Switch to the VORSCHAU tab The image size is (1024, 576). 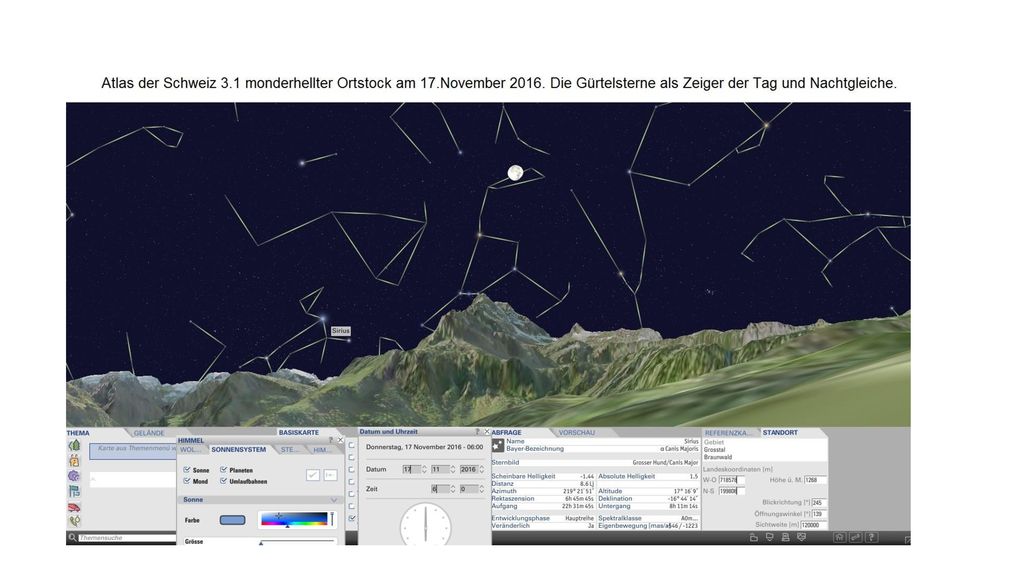click(577, 432)
